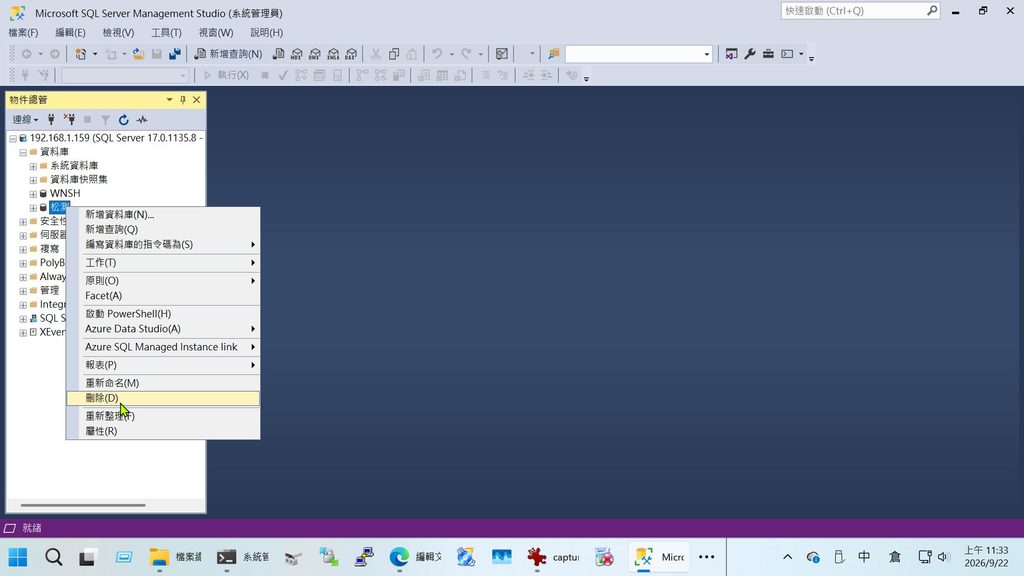Expand the WNSH database node
This screenshot has width=1024, height=576.
coord(33,194)
